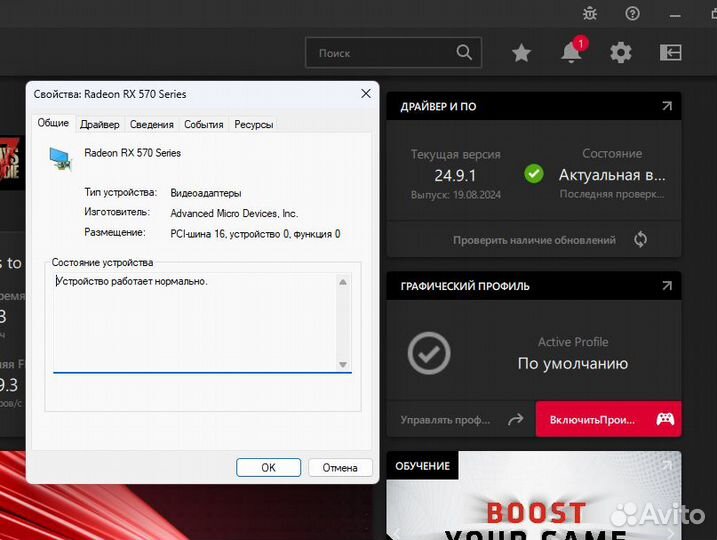Open the Boost Your Game tutorial thumbnail
Image resolution: width=717 pixels, height=540 pixels.
point(534,496)
